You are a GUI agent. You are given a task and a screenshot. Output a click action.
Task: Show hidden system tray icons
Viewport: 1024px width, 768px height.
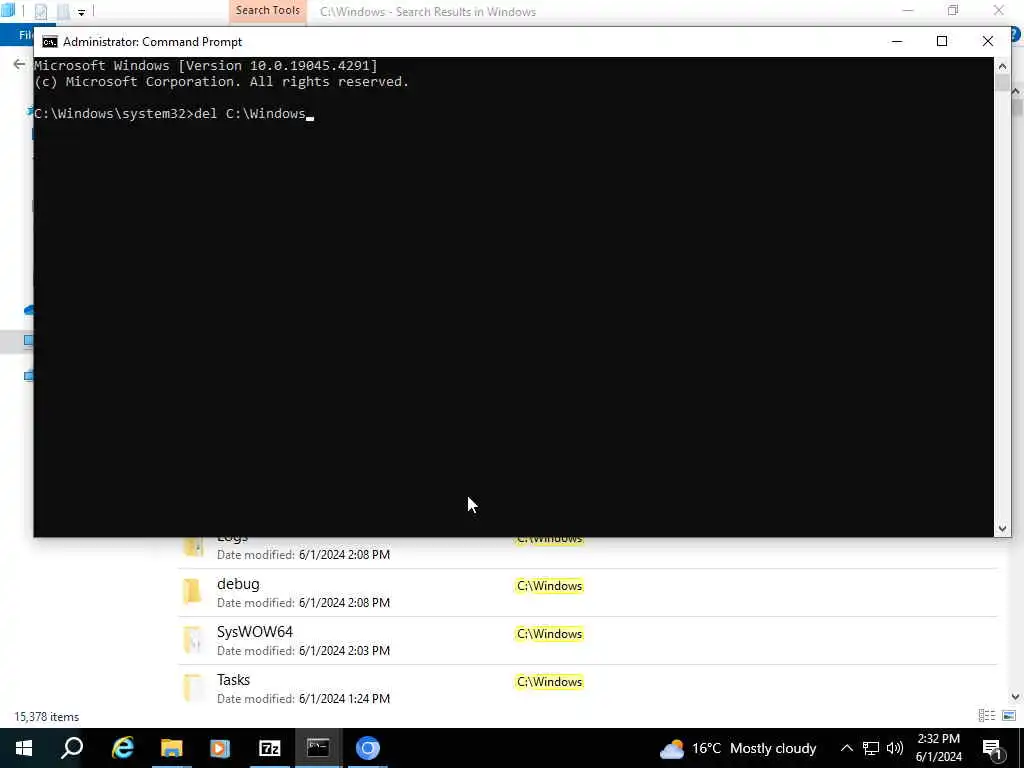846,748
